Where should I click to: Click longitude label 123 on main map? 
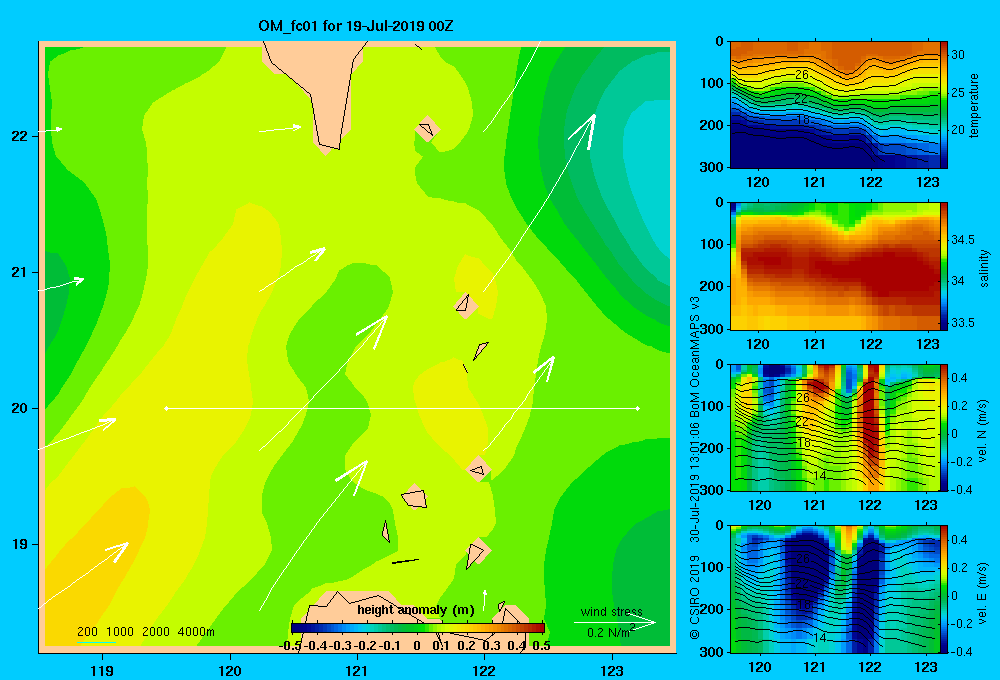(x=612, y=671)
